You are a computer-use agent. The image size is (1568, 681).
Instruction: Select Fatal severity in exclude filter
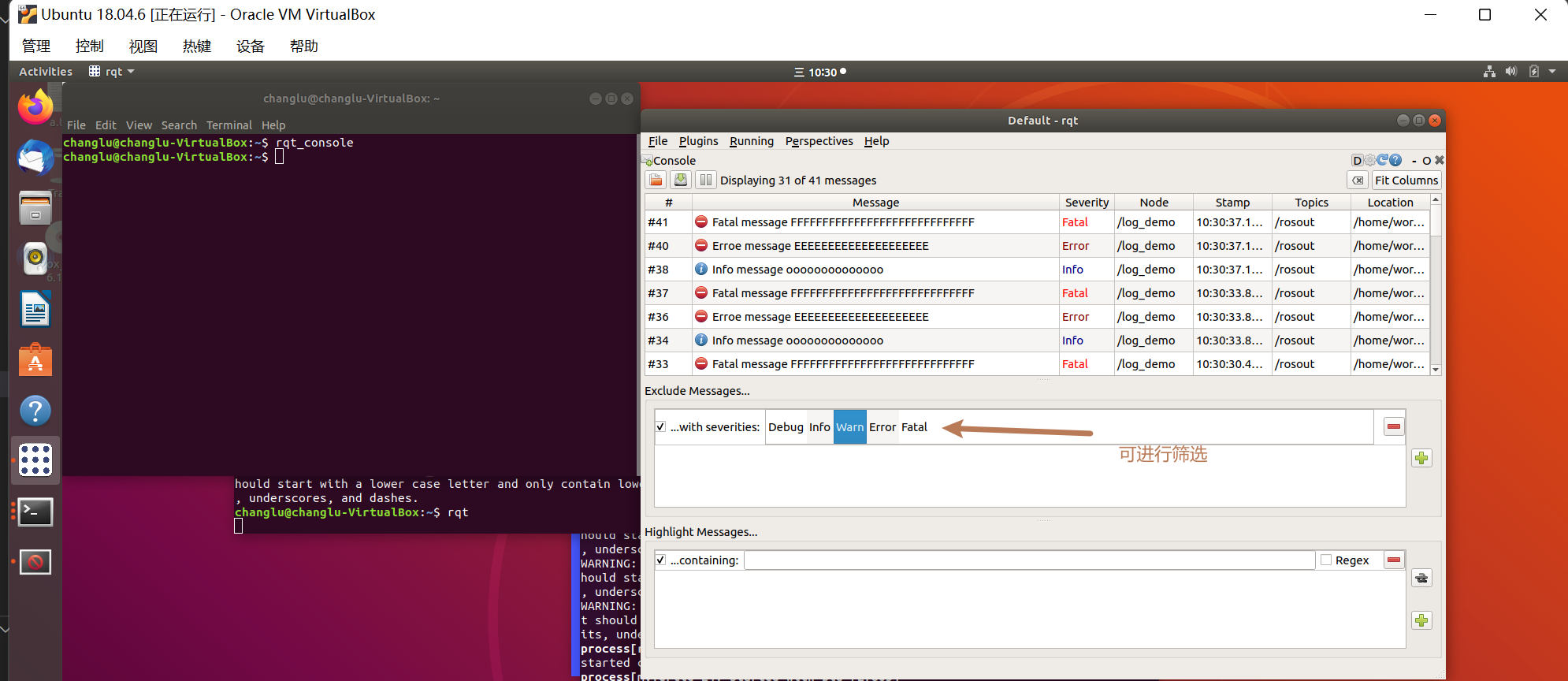(914, 427)
